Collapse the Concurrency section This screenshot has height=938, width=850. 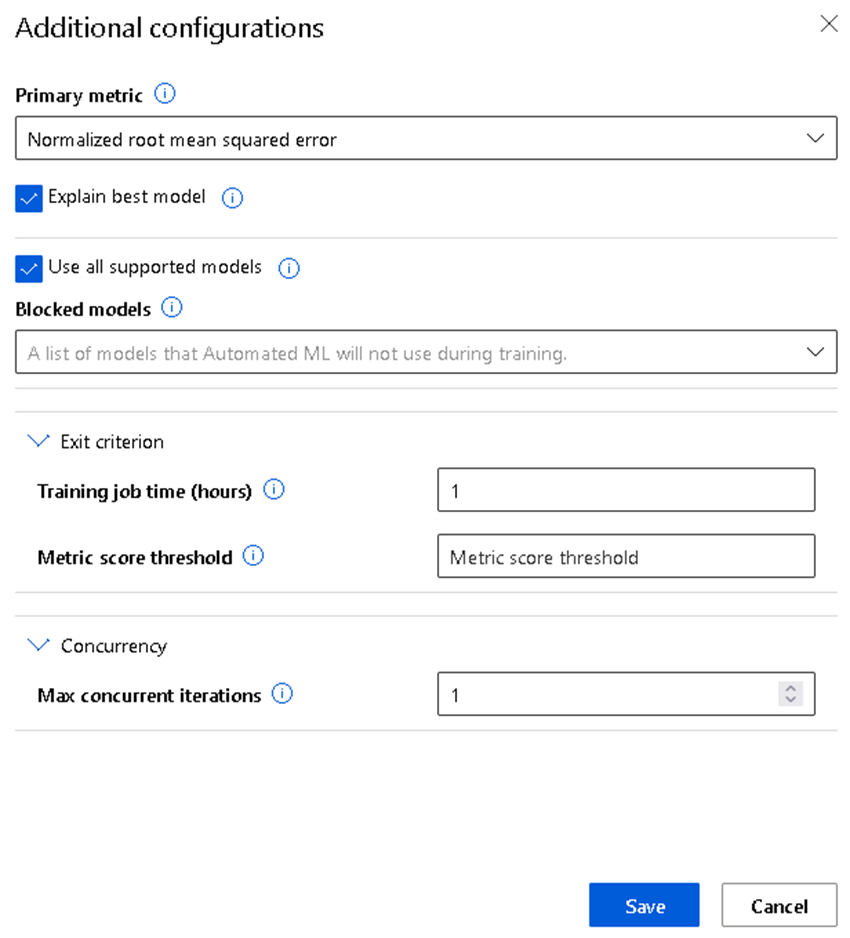[x=38, y=645]
